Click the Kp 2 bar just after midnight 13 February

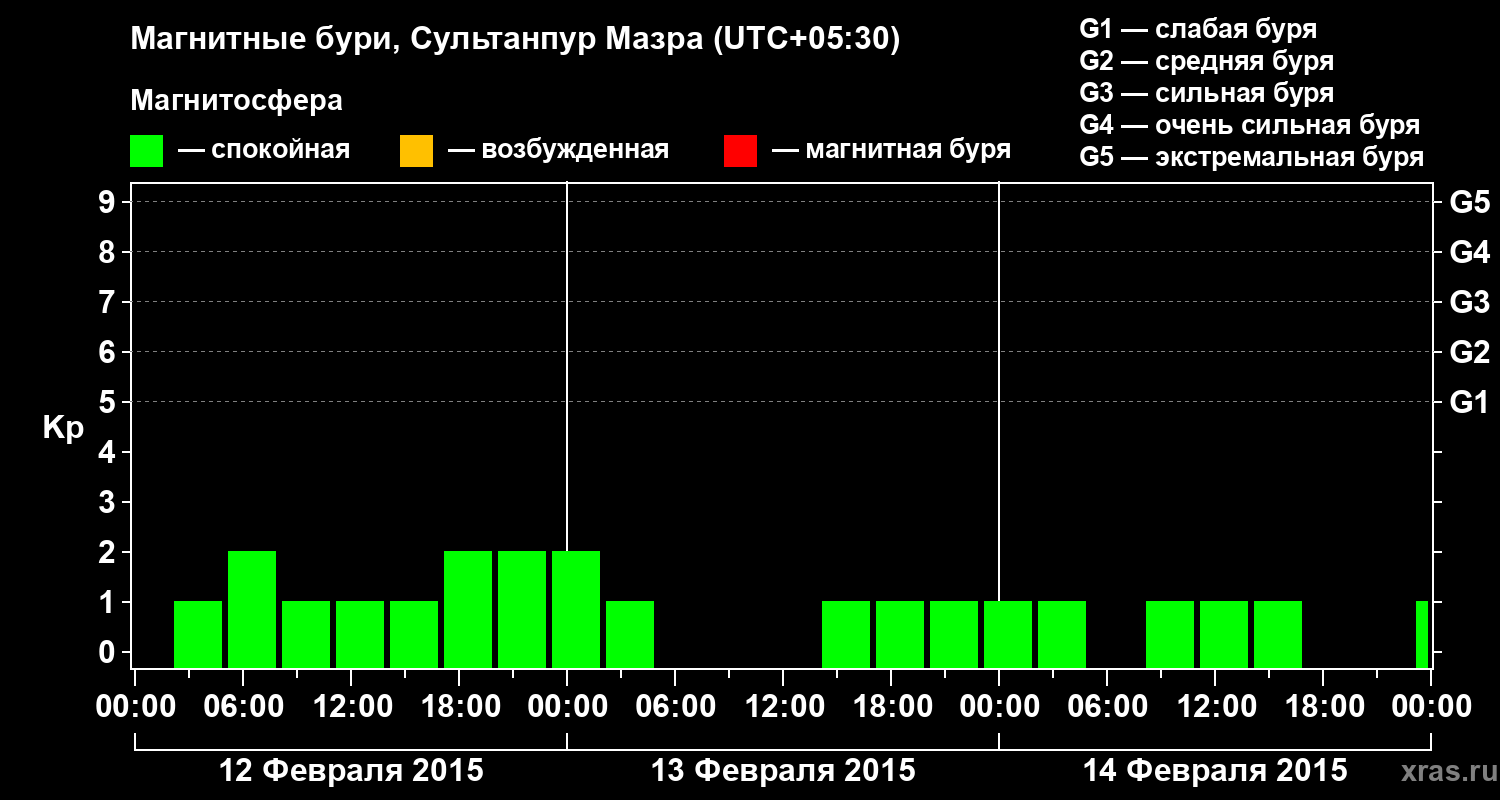click(576, 609)
